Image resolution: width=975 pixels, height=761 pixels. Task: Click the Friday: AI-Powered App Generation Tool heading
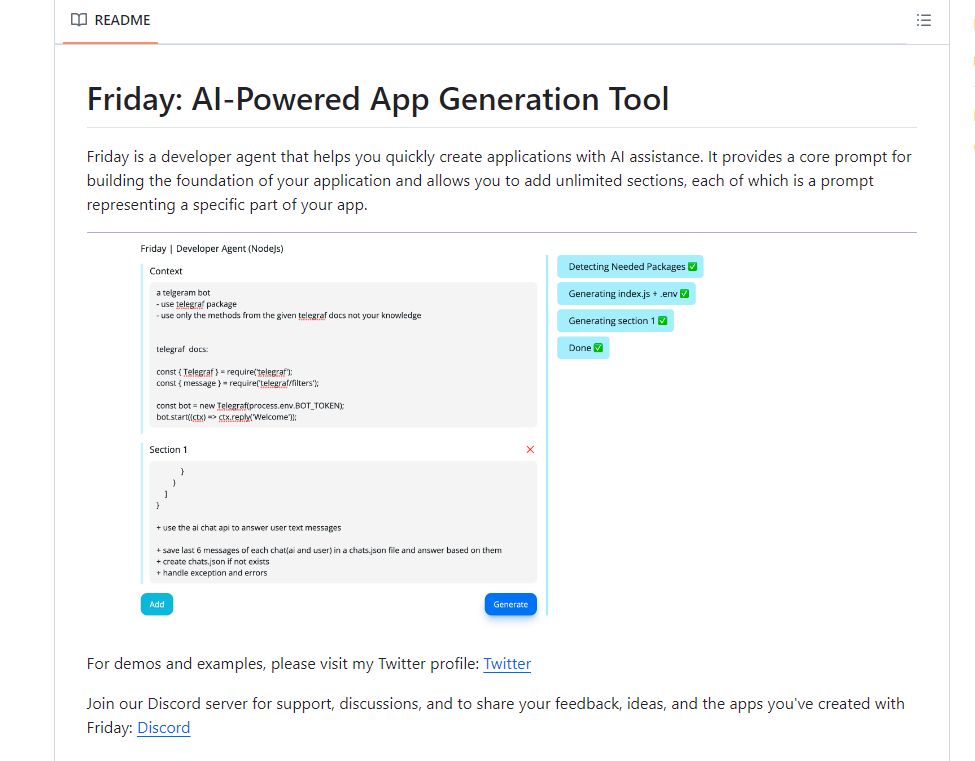pyautogui.click(x=378, y=100)
